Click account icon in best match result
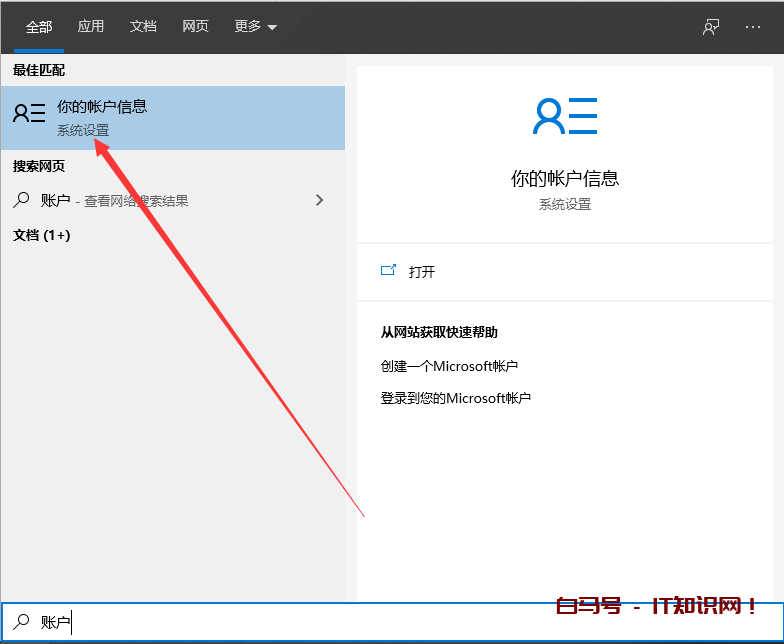Screen dimensions: 784x644 (29, 114)
